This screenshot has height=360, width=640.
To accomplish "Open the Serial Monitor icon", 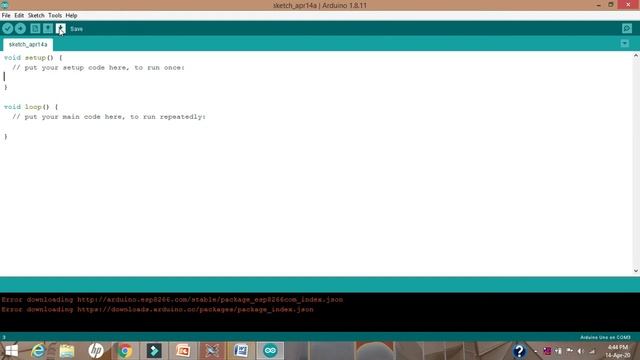I will click(x=627, y=29).
